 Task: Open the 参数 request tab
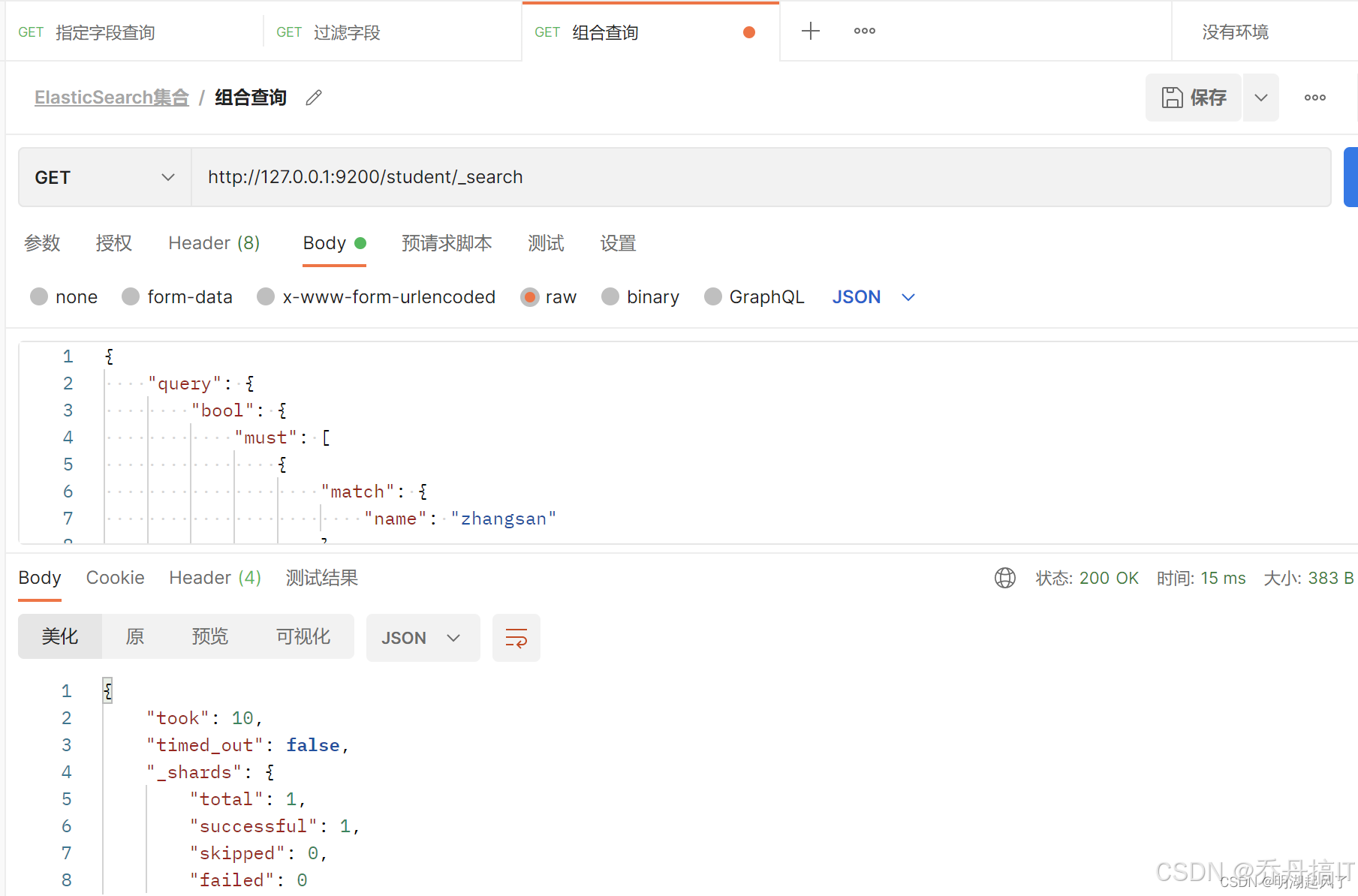[x=42, y=243]
